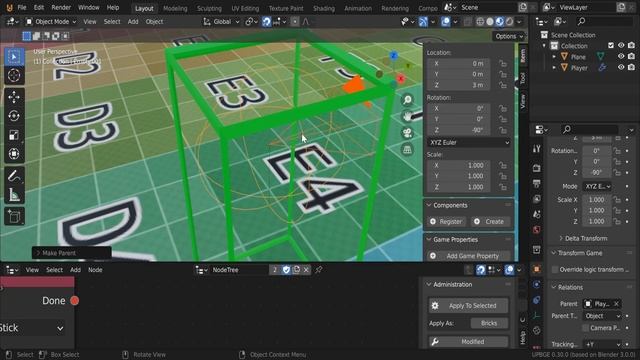Pin the NodeTree in node editor

(x=318, y=270)
